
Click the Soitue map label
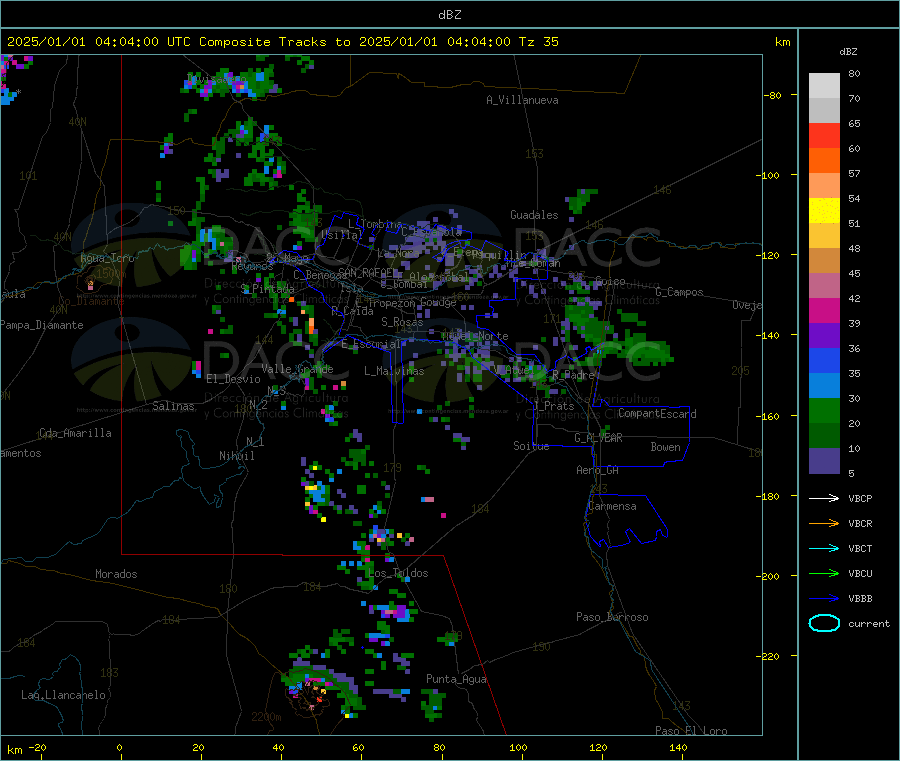pos(531,446)
